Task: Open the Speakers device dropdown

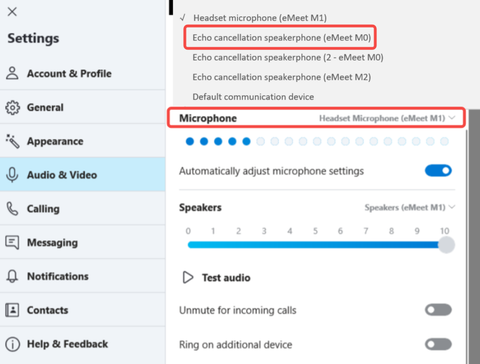Action: pos(410,207)
